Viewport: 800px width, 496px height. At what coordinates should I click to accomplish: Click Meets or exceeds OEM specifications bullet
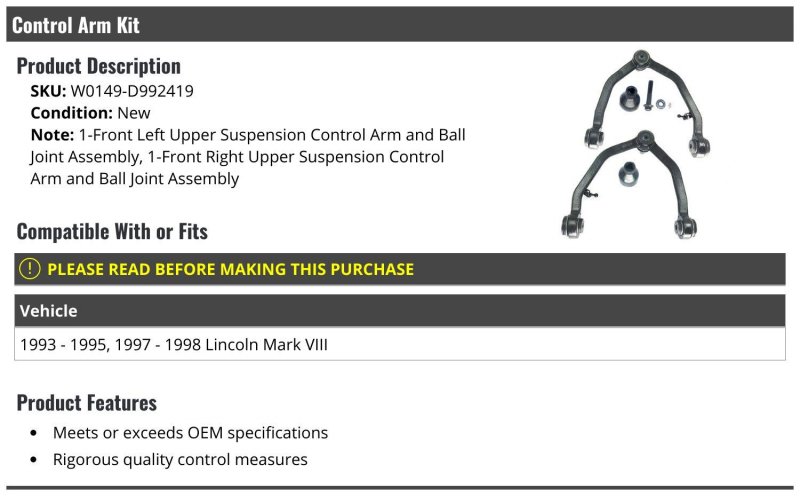[190, 433]
